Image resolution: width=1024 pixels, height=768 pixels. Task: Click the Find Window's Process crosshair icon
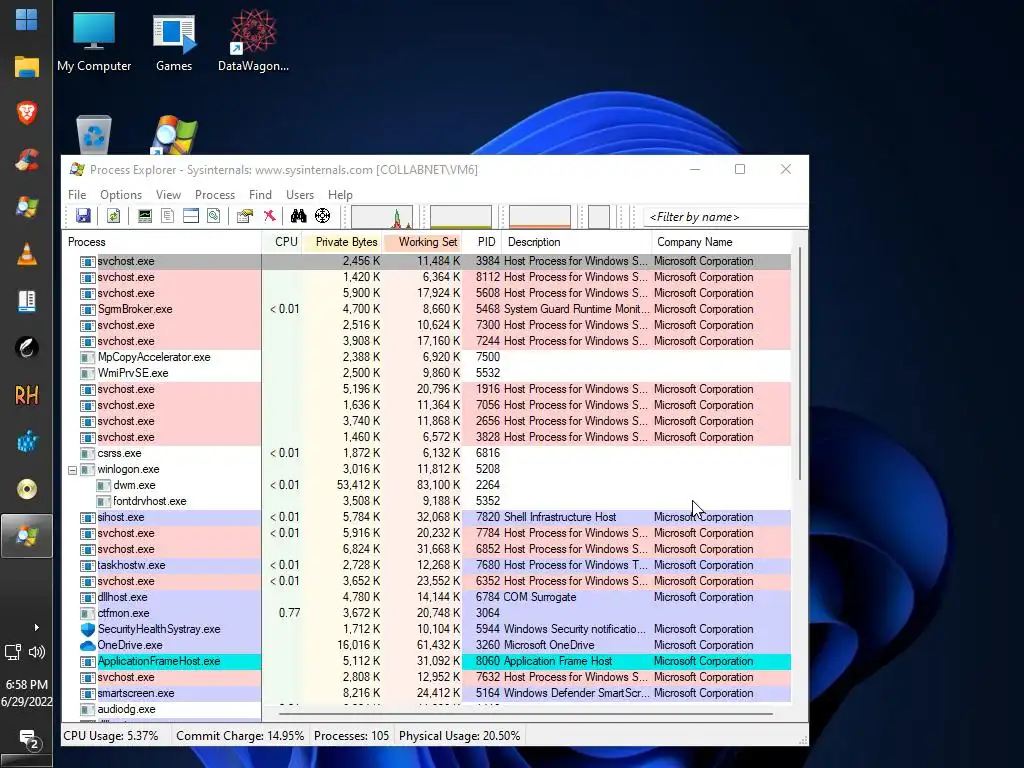coord(323,216)
